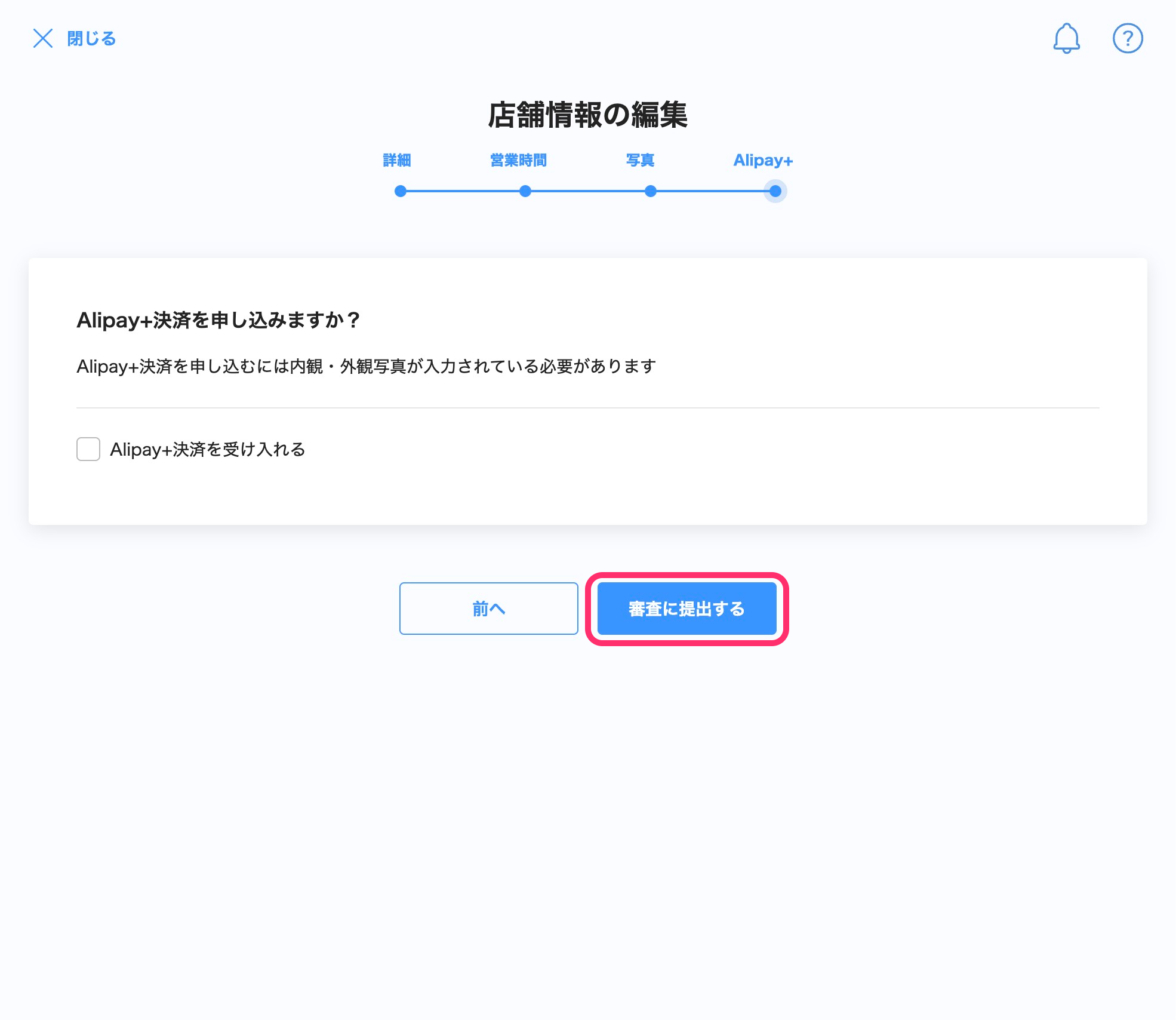Go to the 詳細 step label

[x=397, y=160]
